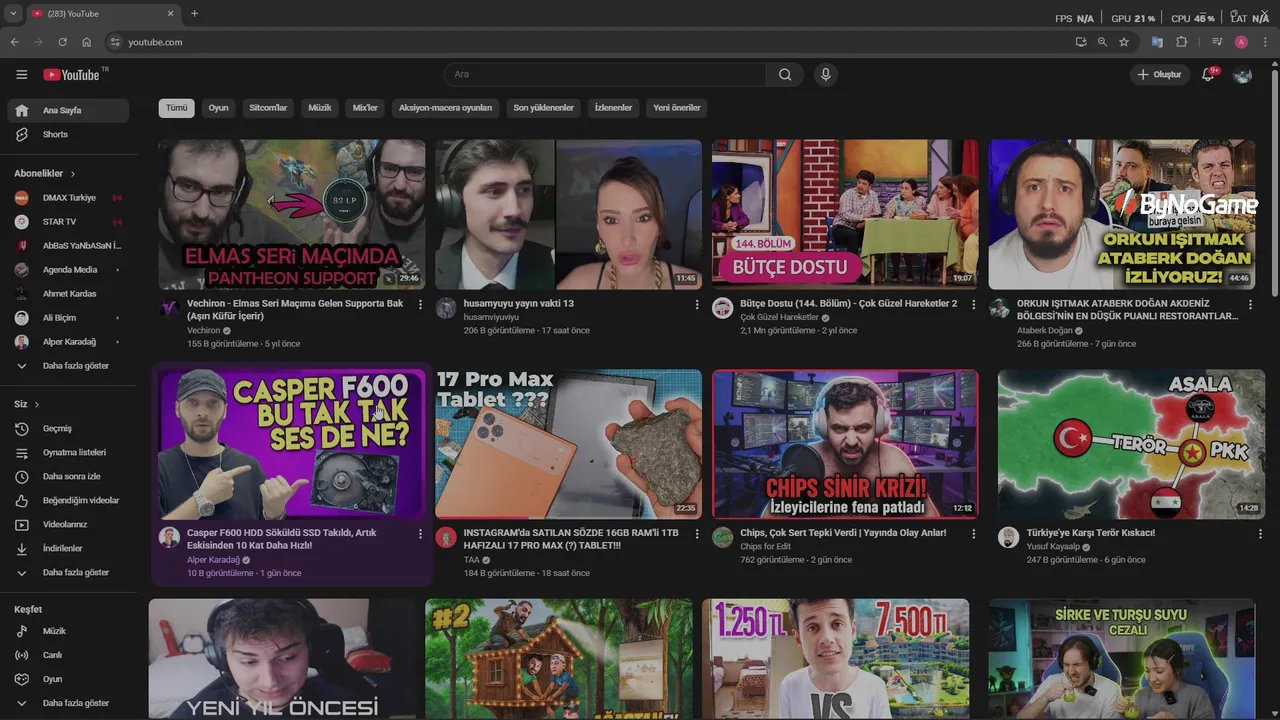Open Oyun under Keşfet
The image size is (1280, 720).
(x=66, y=679)
